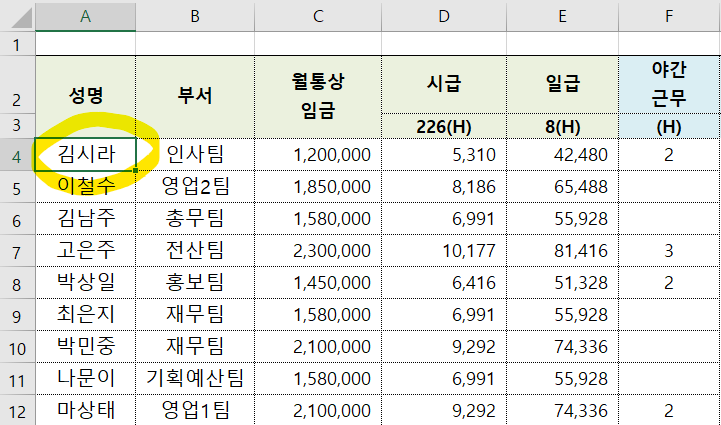This screenshot has width=721, height=425.
Task: Select column E header
Action: [x=562, y=16]
